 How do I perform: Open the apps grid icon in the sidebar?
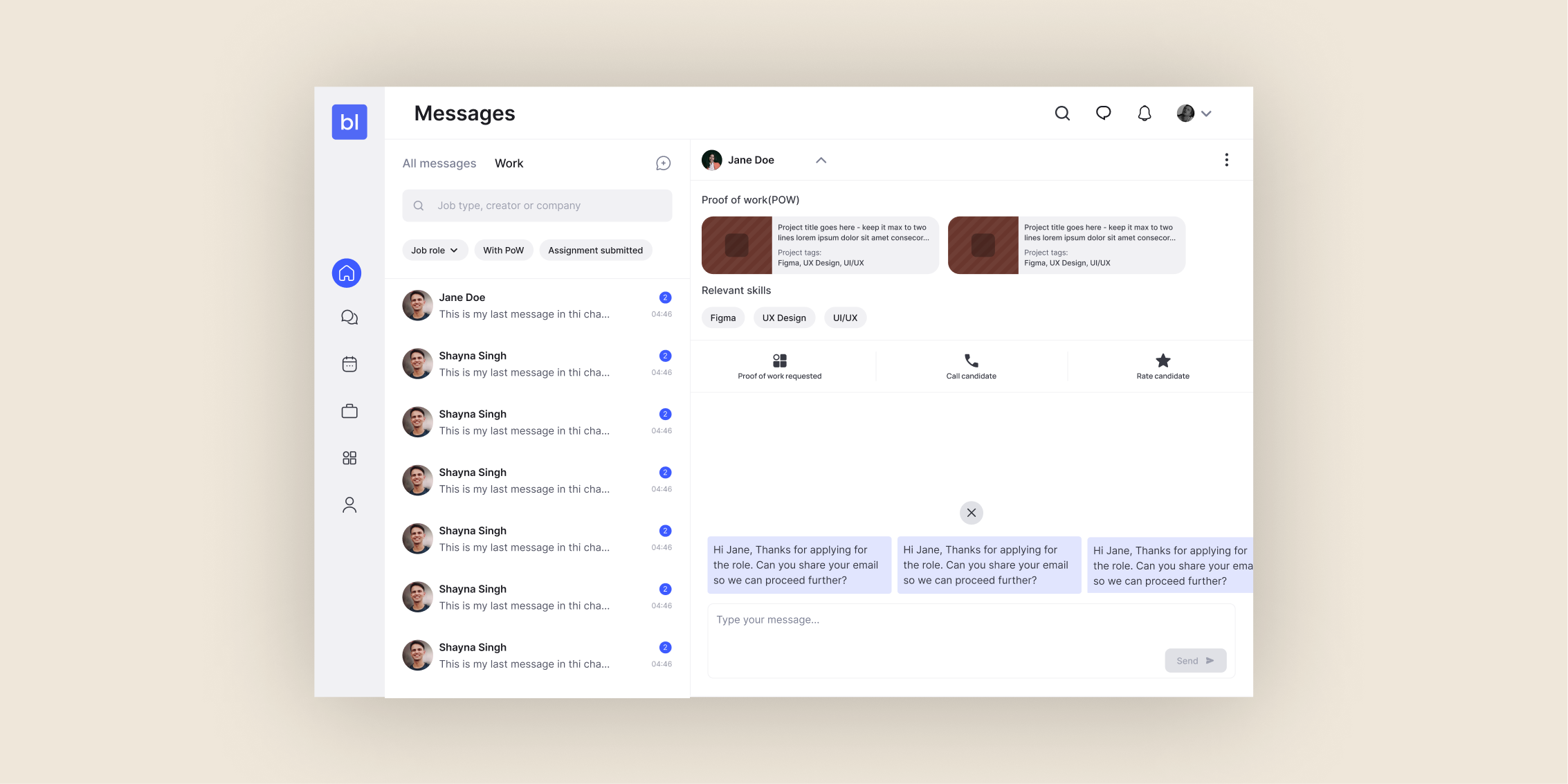(349, 457)
